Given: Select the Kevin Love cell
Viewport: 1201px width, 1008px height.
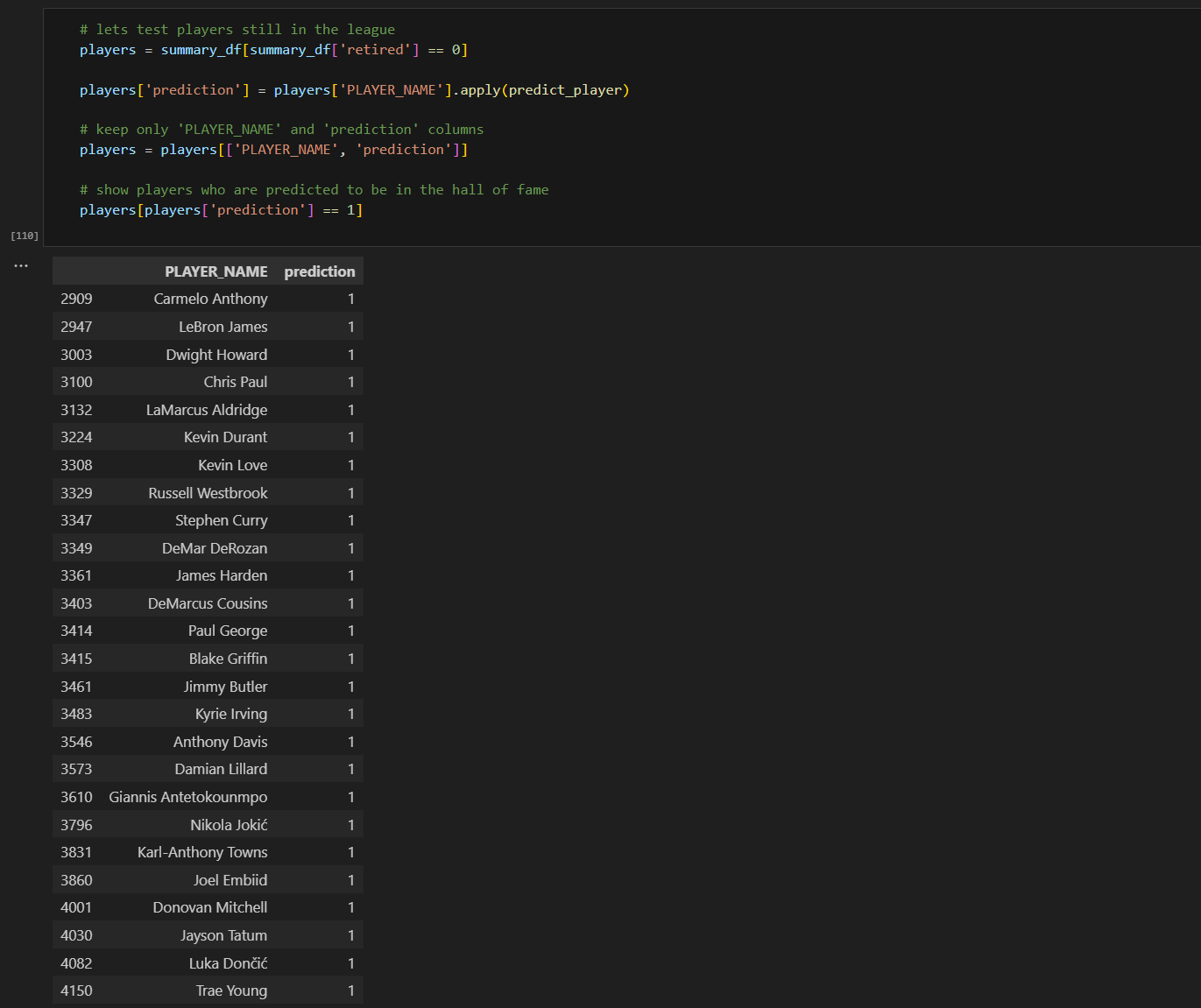Looking at the screenshot, I should [x=233, y=465].
